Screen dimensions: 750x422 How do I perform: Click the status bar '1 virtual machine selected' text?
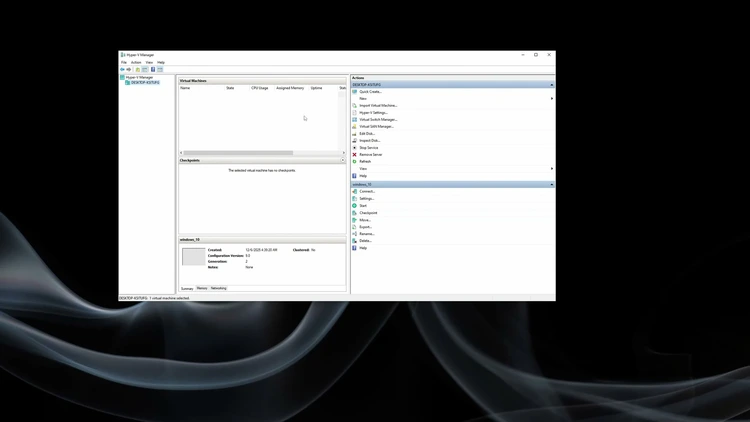point(170,298)
